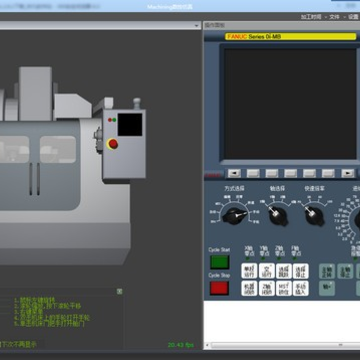Click the red indicator light on pendant

(x=110, y=120)
